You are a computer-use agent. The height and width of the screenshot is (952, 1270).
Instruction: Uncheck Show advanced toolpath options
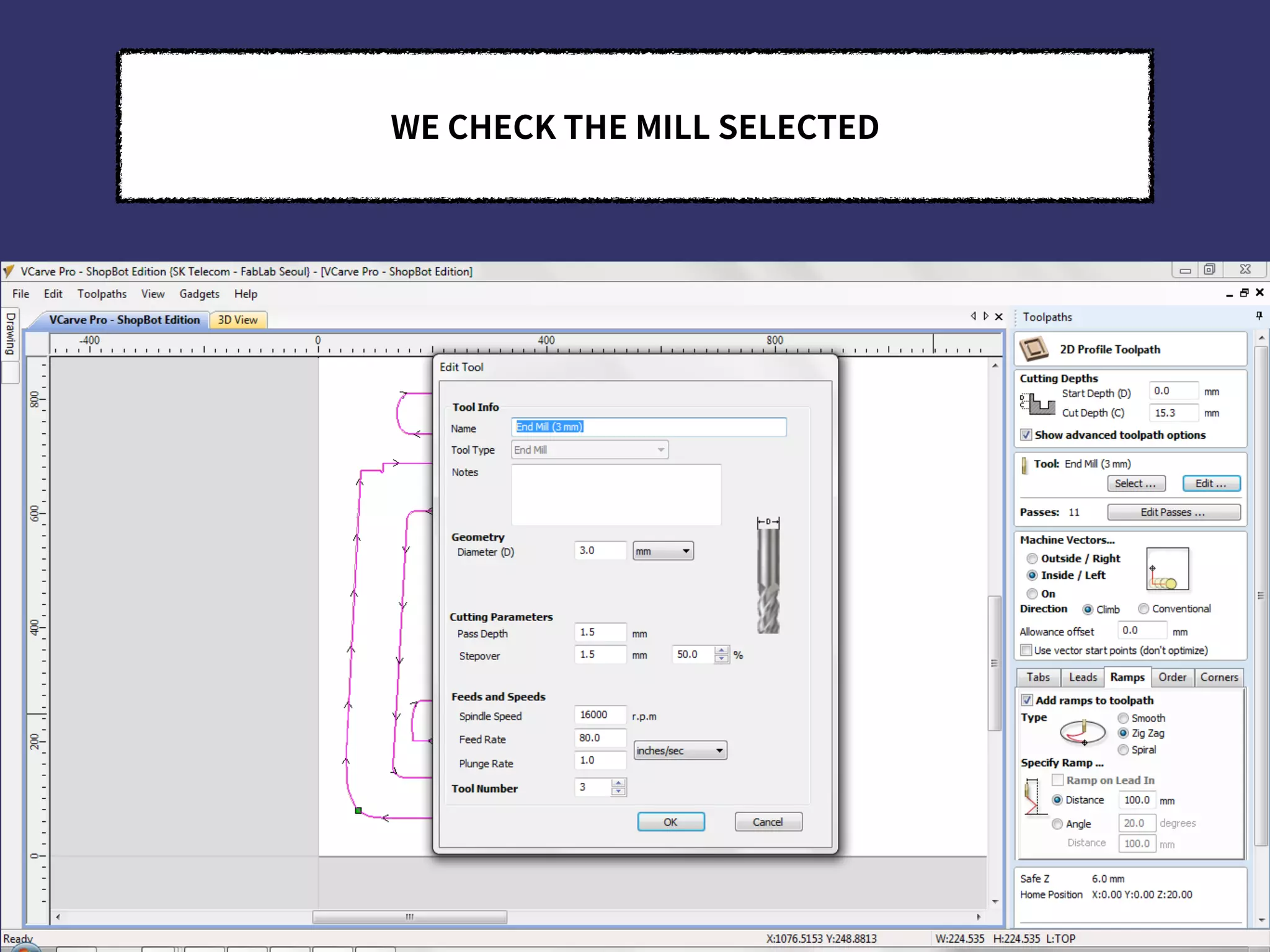click(1027, 435)
